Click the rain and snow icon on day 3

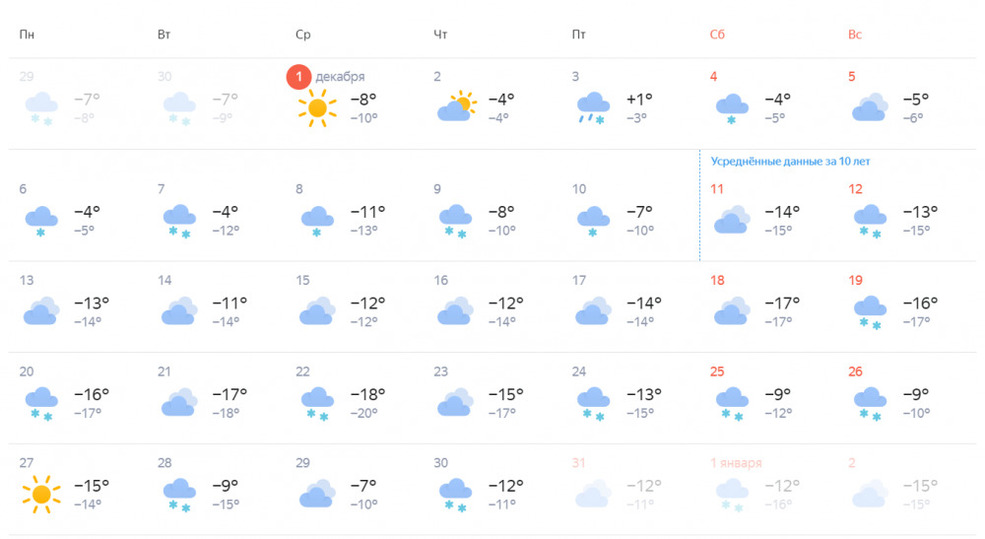click(593, 108)
